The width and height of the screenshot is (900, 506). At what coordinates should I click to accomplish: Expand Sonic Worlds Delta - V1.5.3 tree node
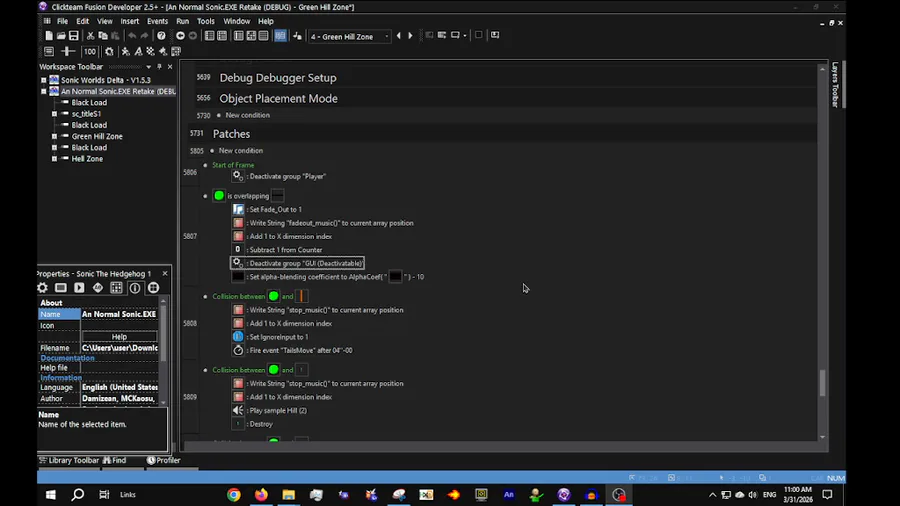point(44,80)
